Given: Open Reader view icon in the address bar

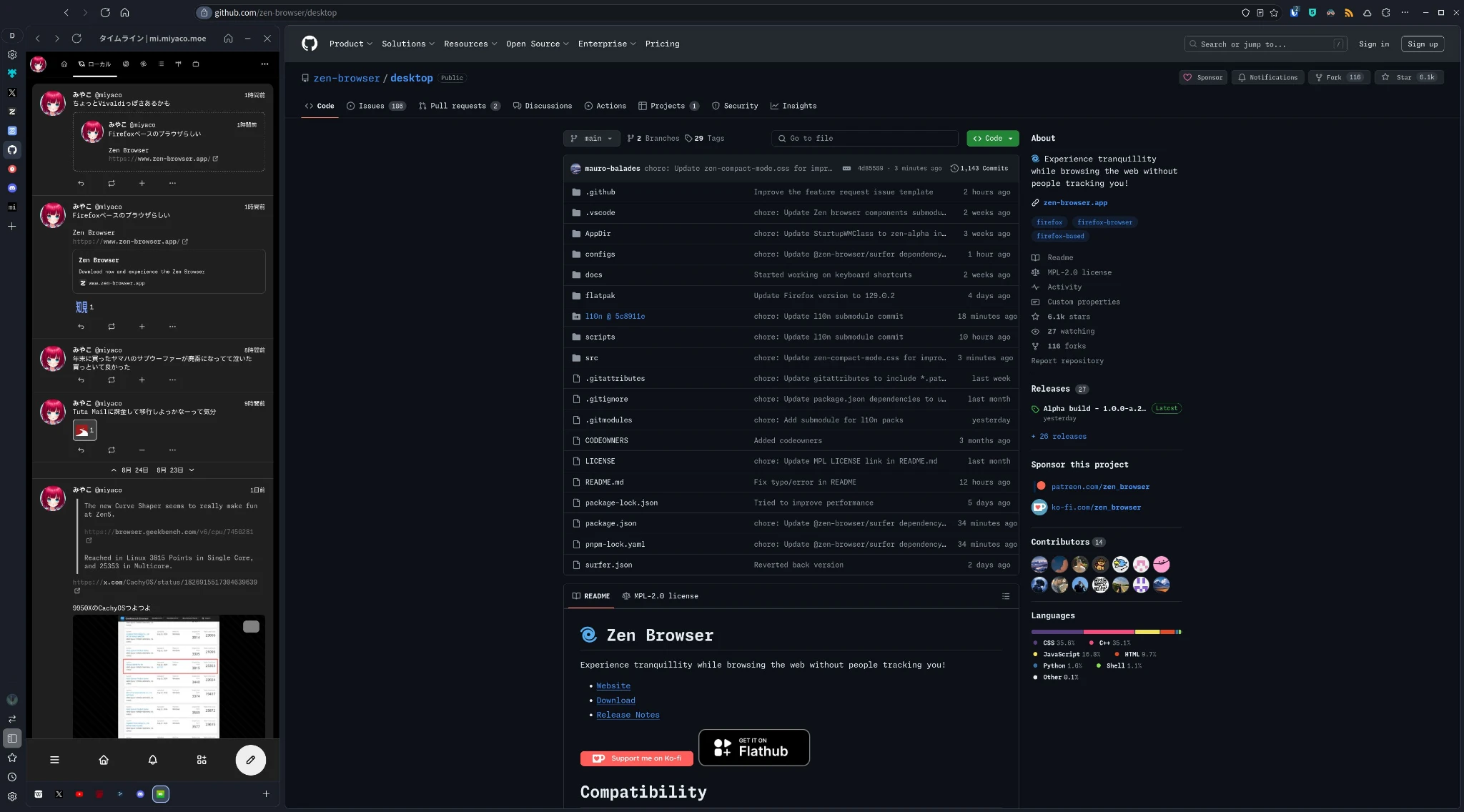Looking at the screenshot, I should pos(1260,13).
